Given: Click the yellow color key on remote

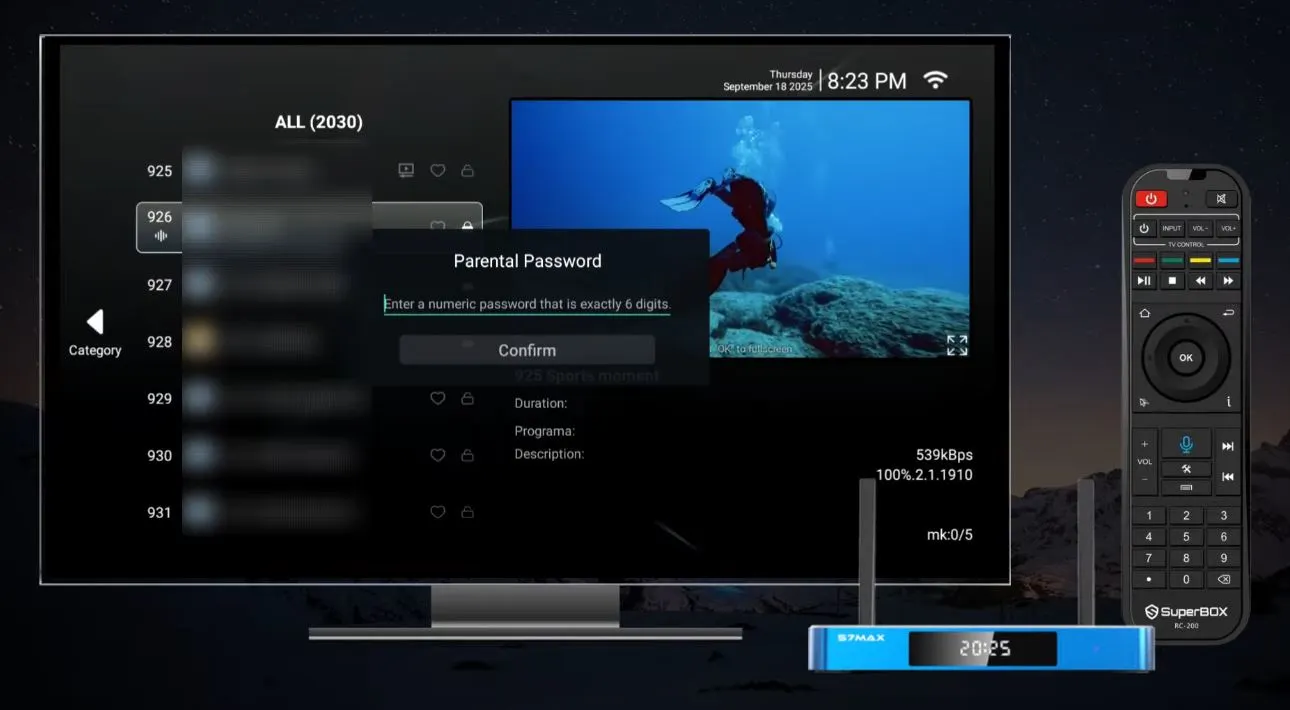Looking at the screenshot, I should (x=1200, y=261).
